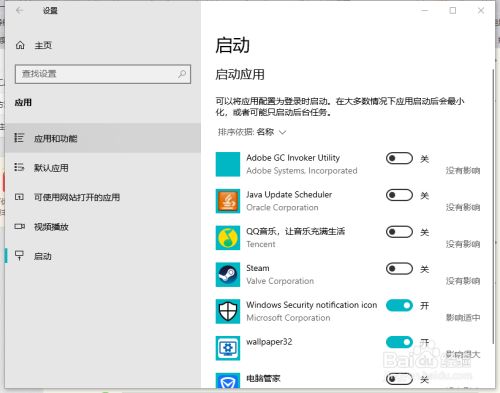Click the 电脑管家 app icon

click(x=228, y=380)
